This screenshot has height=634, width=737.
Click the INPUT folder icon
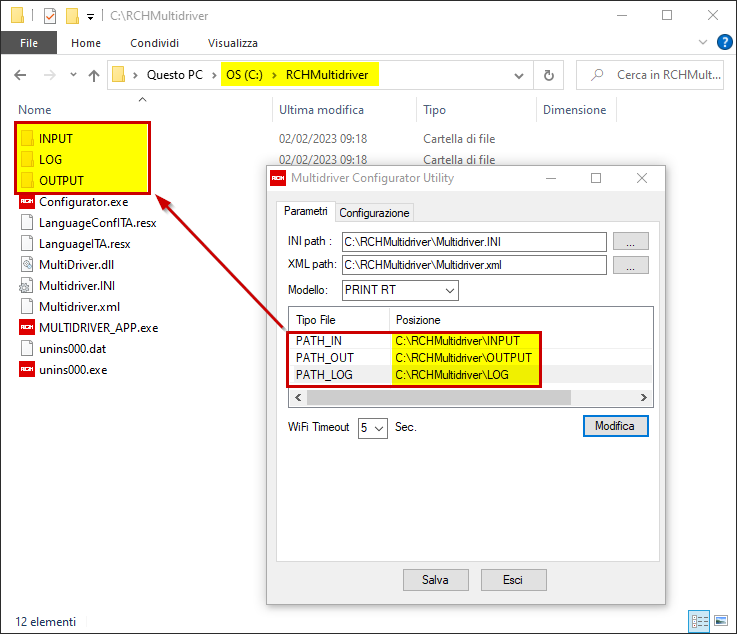[27, 139]
